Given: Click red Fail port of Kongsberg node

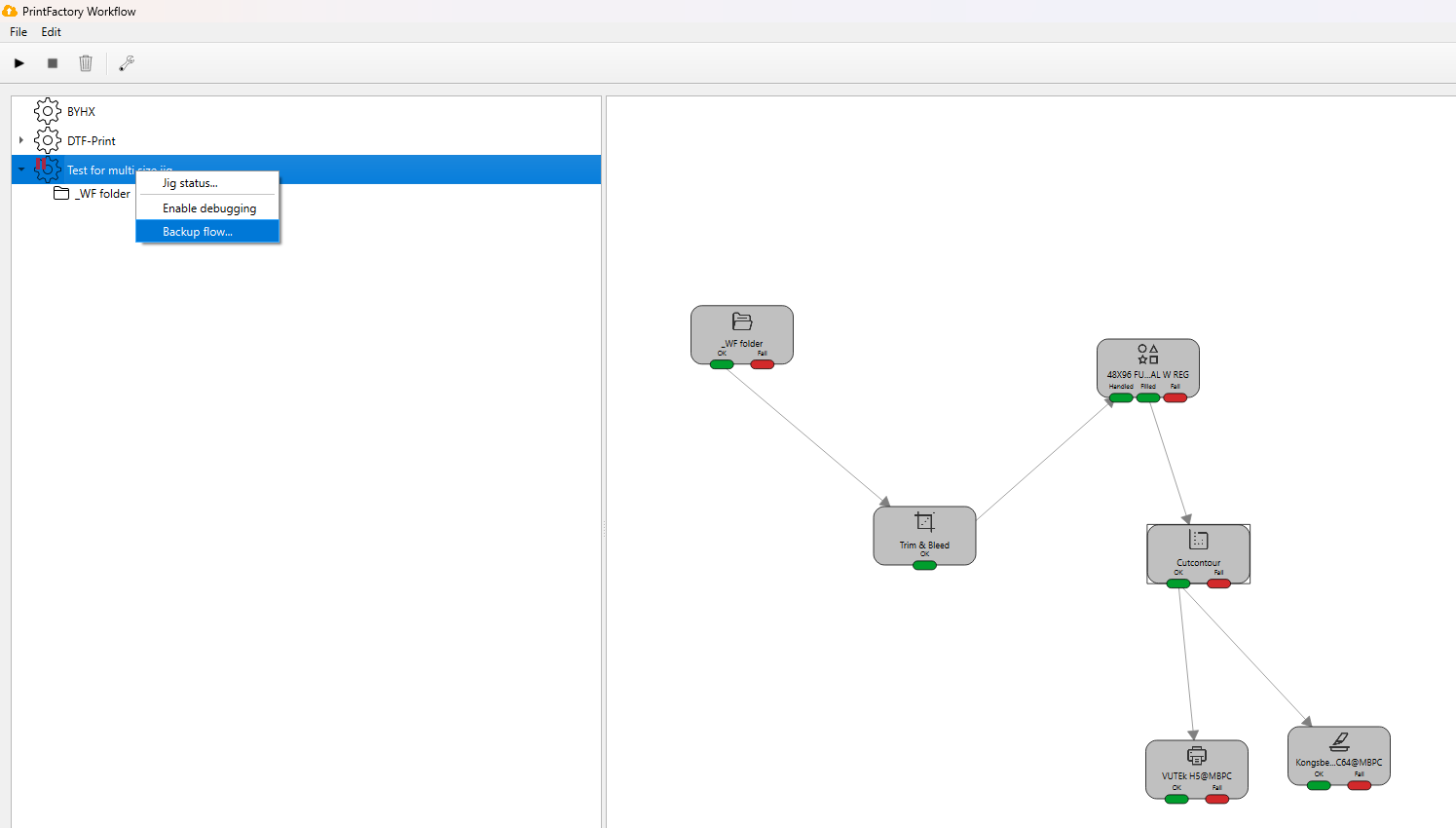Looking at the screenshot, I should point(1360,785).
